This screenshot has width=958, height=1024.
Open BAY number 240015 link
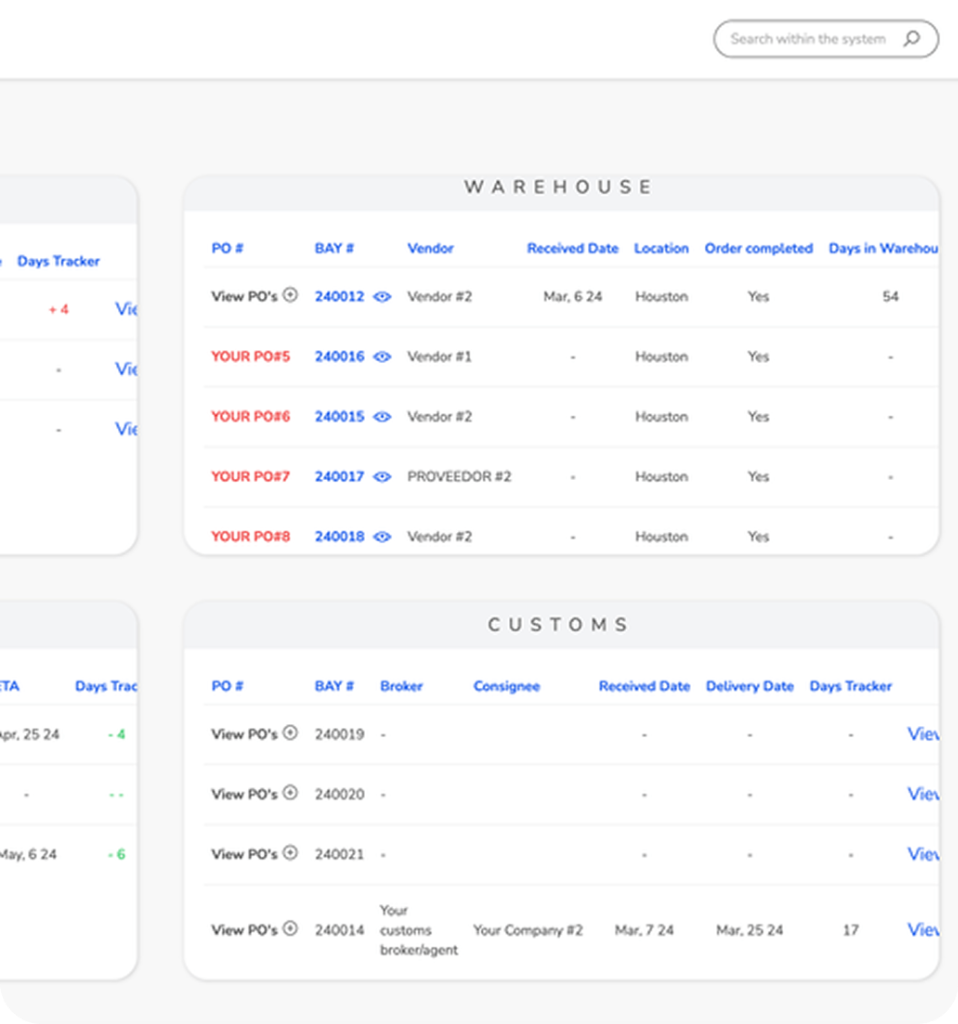click(340, 417)
